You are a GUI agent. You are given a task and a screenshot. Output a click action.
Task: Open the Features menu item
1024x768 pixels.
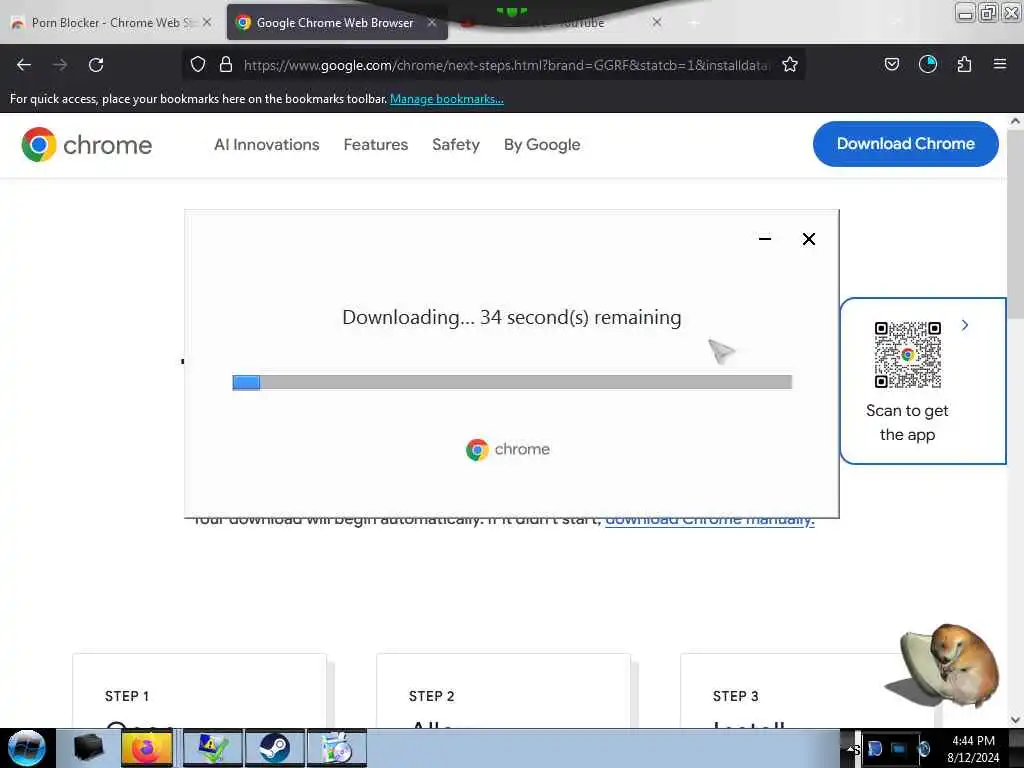[x=376, y=144]
